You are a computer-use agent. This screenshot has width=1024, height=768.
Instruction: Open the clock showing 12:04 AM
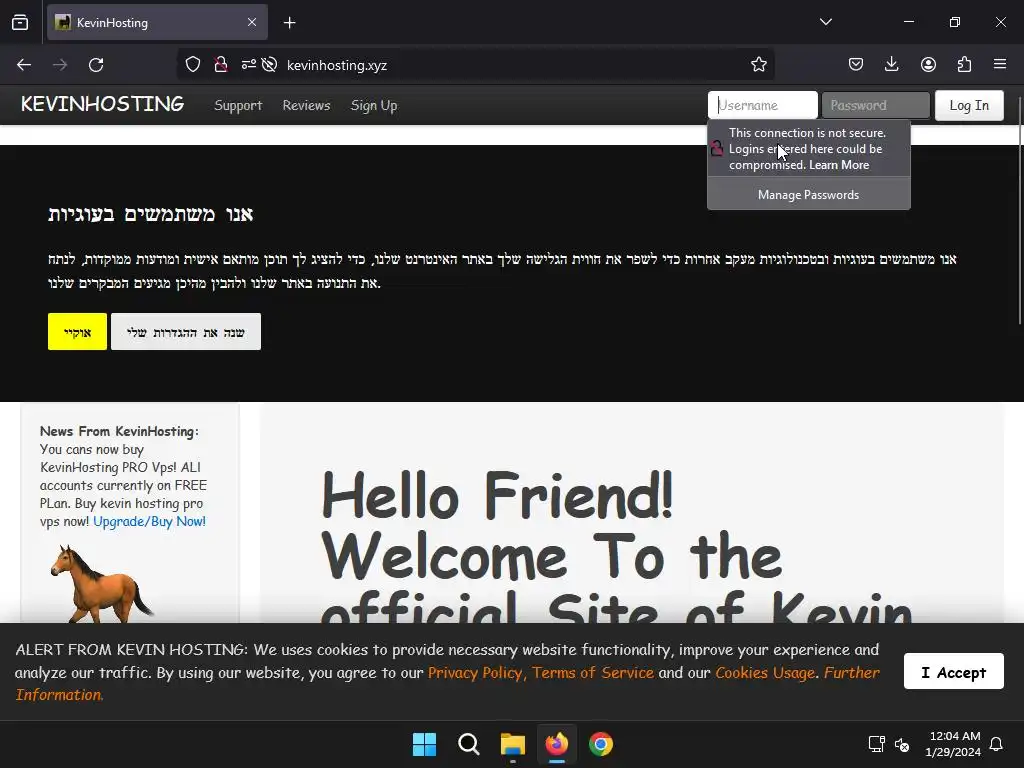pyautogui.click(x=953, y=744)
